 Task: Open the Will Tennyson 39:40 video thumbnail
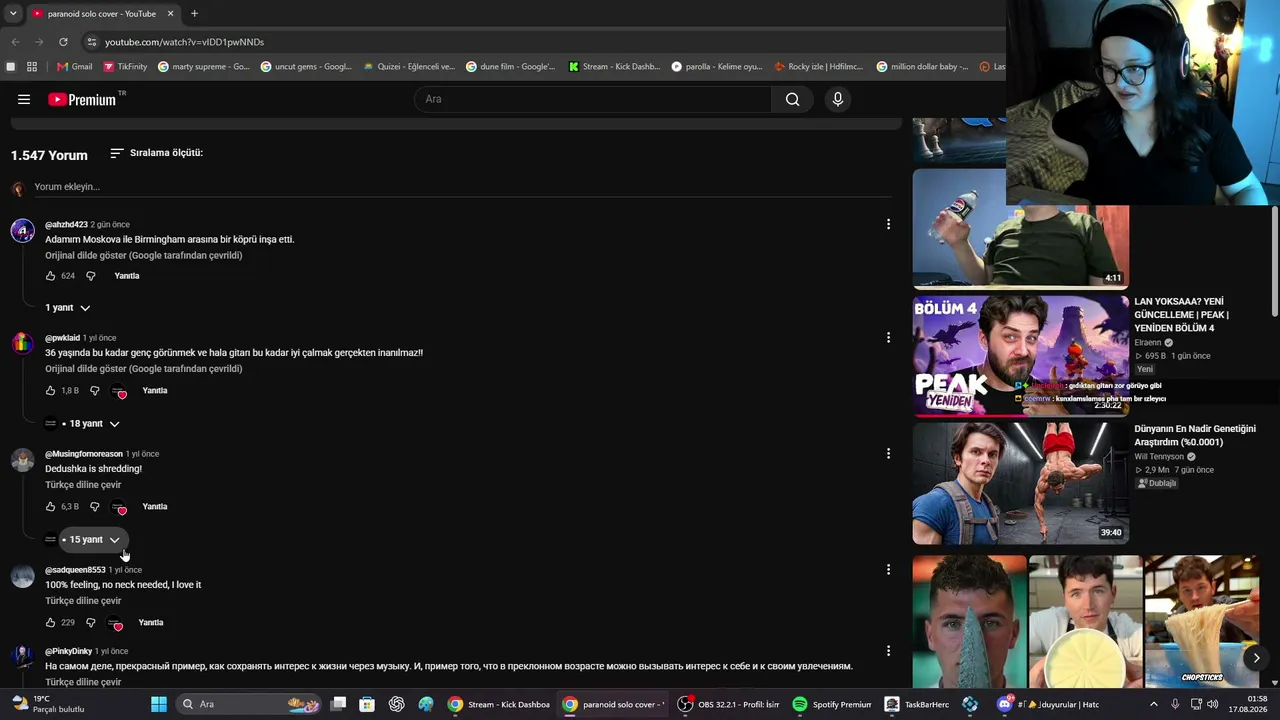pos(1020,483)
